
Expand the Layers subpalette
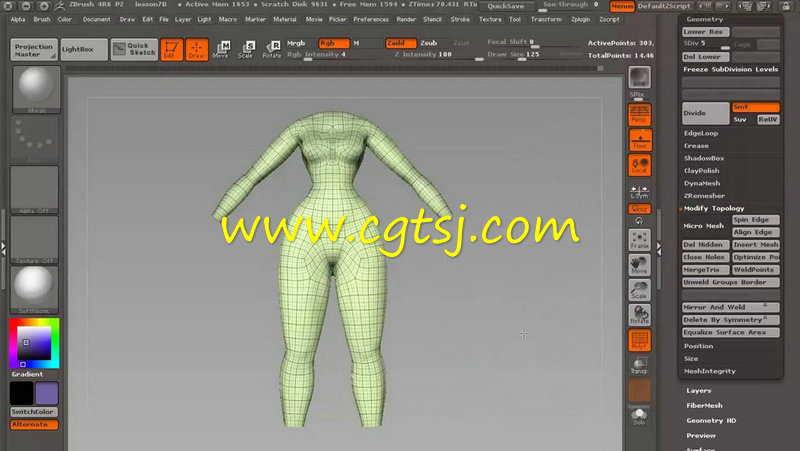(x=698, y=391)
